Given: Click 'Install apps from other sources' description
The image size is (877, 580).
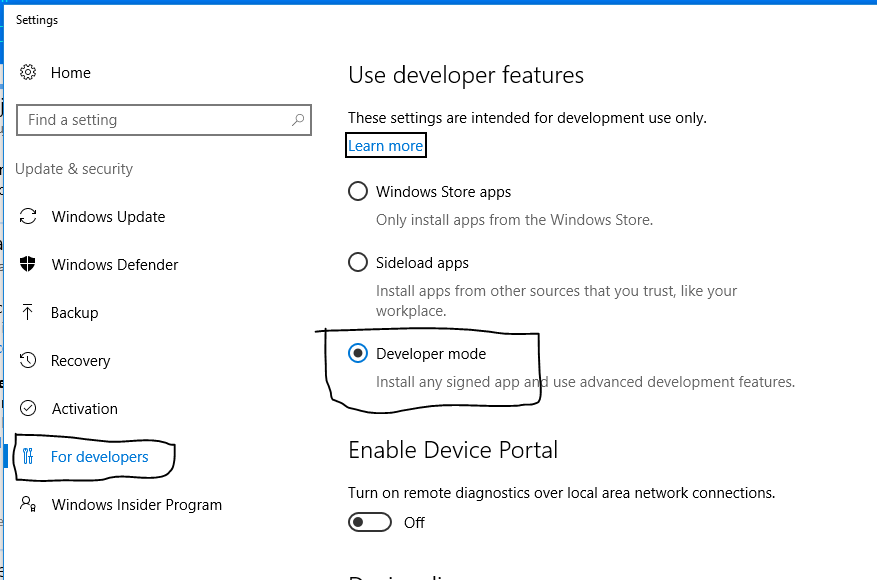Looking at the screenshot, I should (x=557, y=301).
